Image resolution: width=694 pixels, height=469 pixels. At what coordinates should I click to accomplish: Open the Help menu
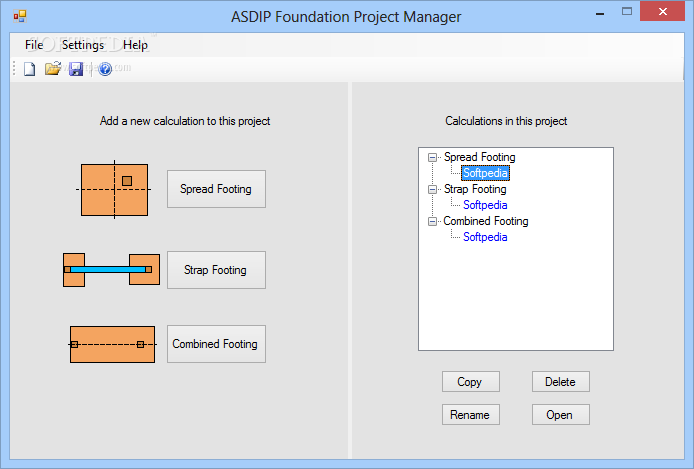pos(135,45)
